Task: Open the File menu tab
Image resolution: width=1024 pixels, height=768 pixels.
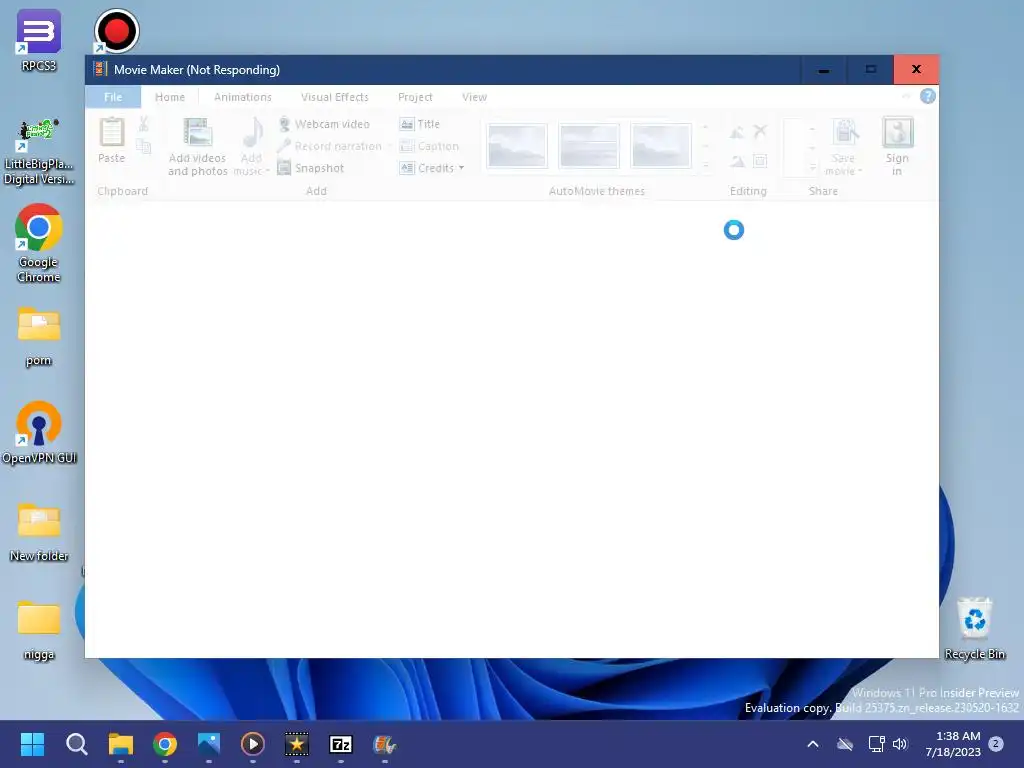Action: click(113, 97)
